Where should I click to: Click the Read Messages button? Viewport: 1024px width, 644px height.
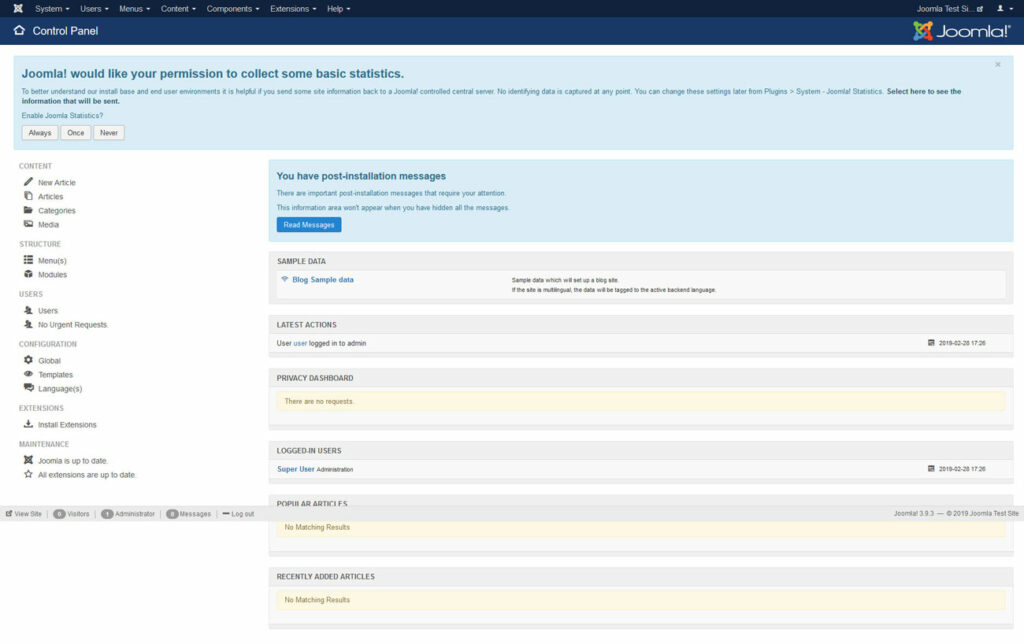pos(309,225)
